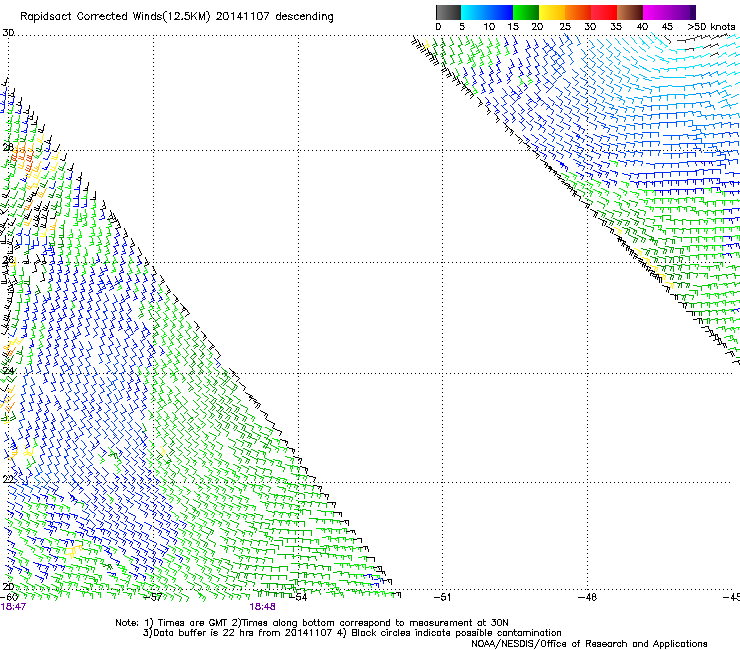Click the '26' latitude axis label
The image size is (740, 650).
8,260
